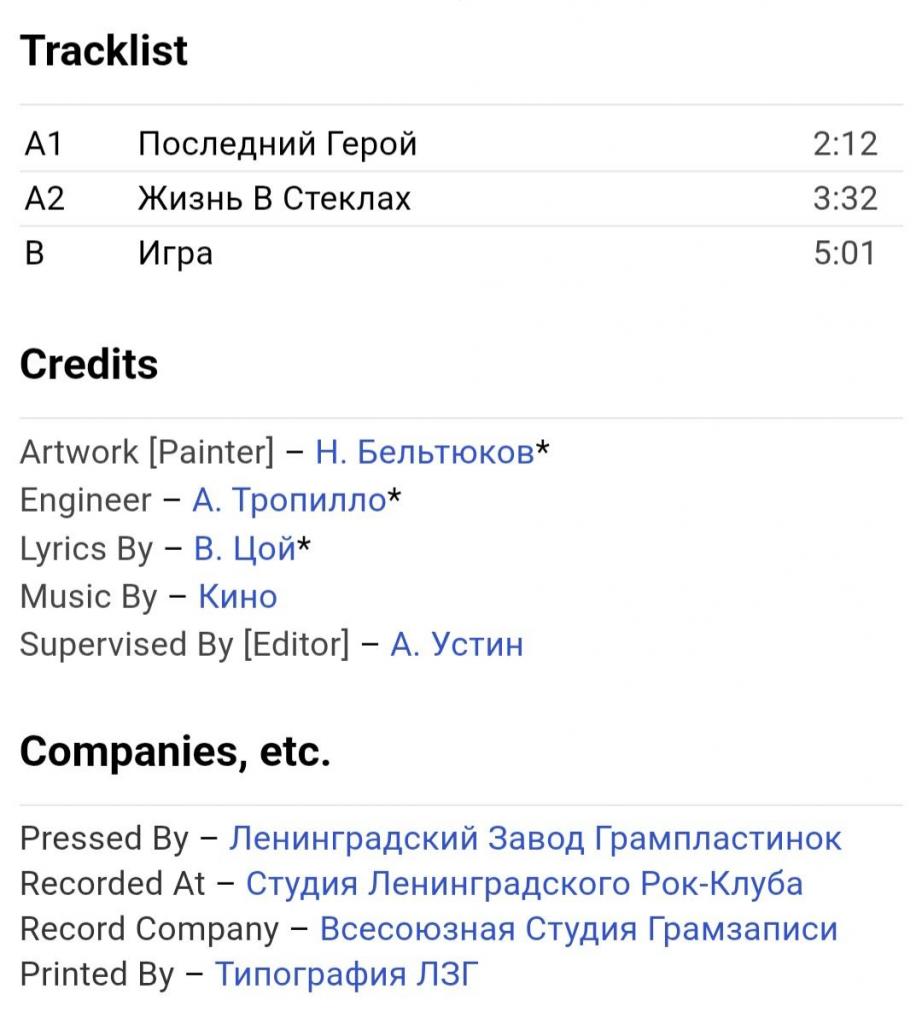922x1024 pixels.
Task: Open the Кино music credit link
Action: pyautogui.click(x=238, y=597)
